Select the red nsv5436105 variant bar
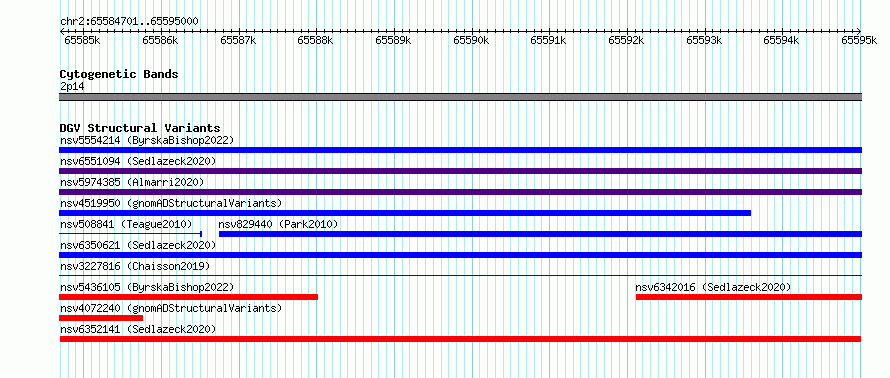 [x=188, y=297]
